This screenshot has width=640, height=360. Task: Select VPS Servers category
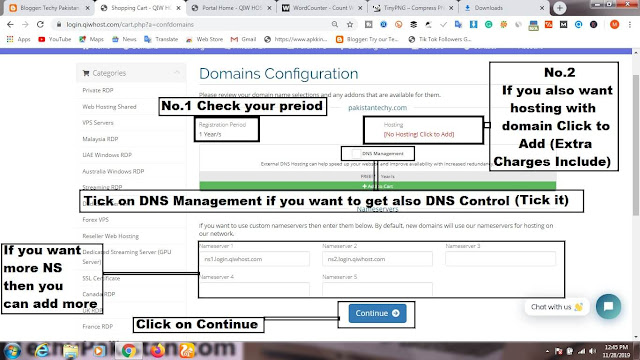pyautogui.click(x=98, y=122)
